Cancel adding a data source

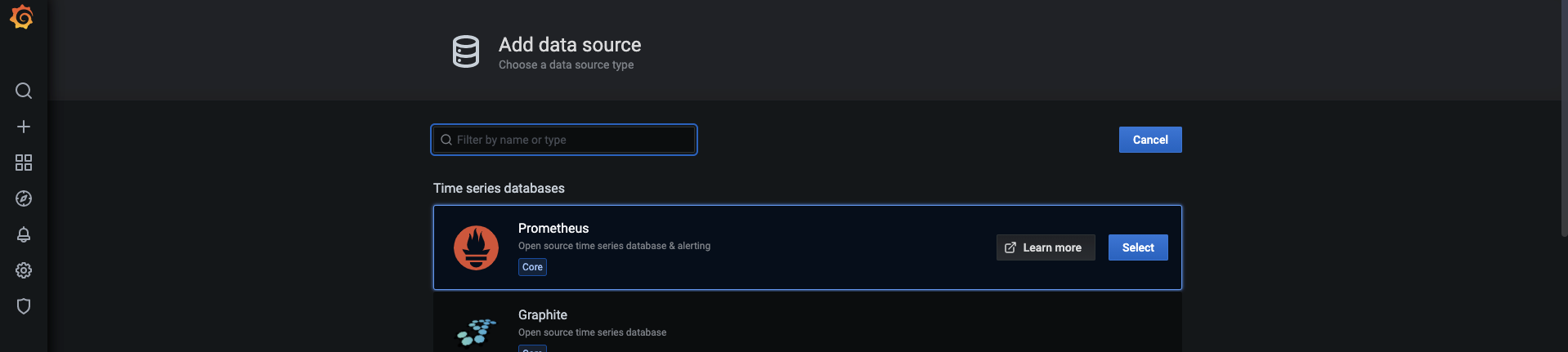(x=1150, y=140)
